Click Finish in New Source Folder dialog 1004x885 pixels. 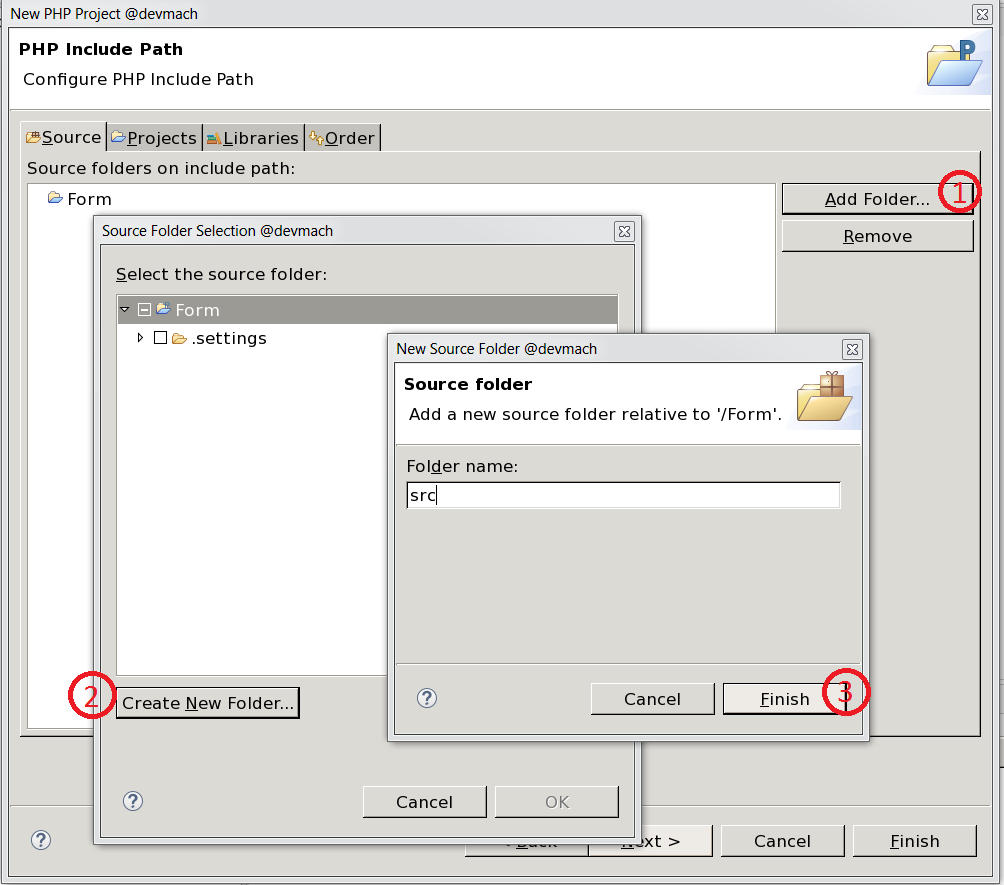[x=784, y=699]
